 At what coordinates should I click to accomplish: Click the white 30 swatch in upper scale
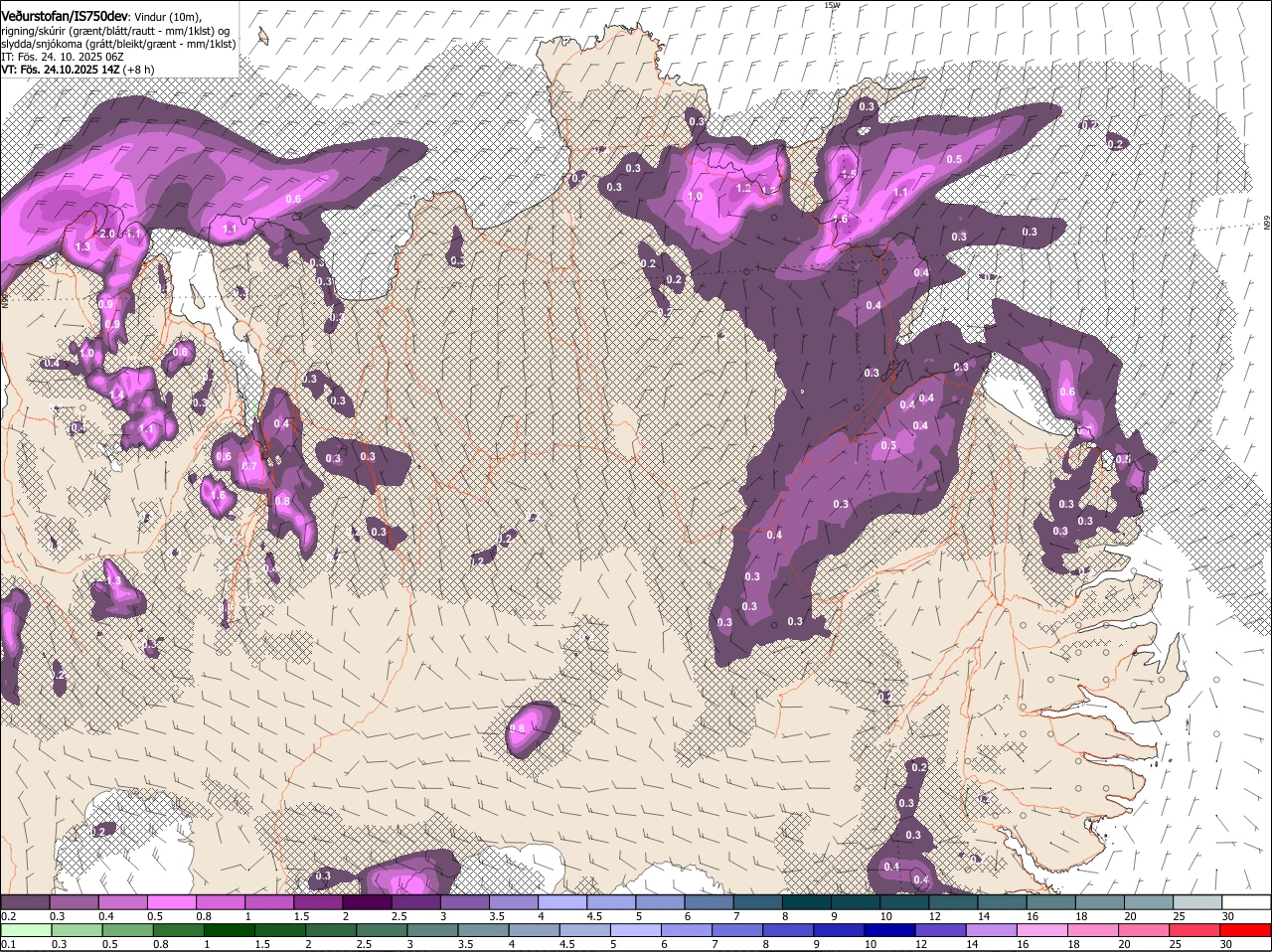tap(1246, 901)
